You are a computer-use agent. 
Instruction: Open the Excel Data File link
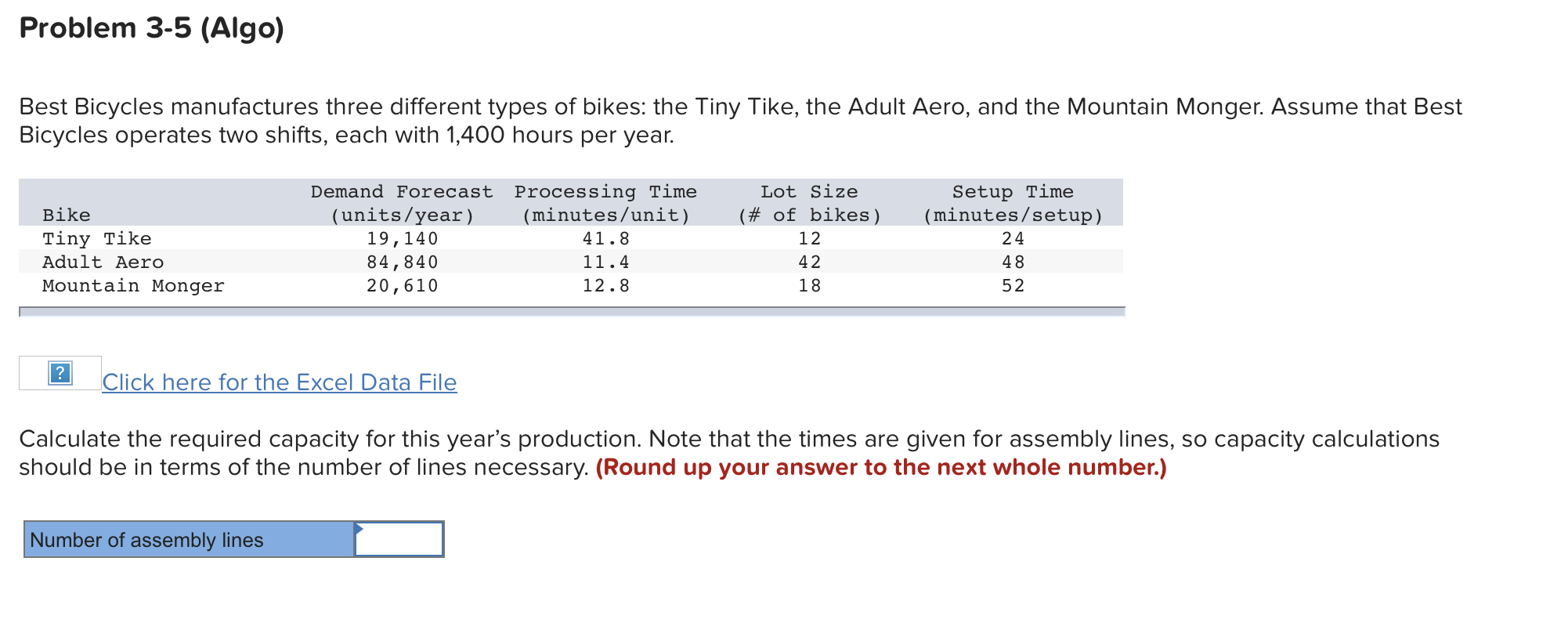click(x=279, y=382)
